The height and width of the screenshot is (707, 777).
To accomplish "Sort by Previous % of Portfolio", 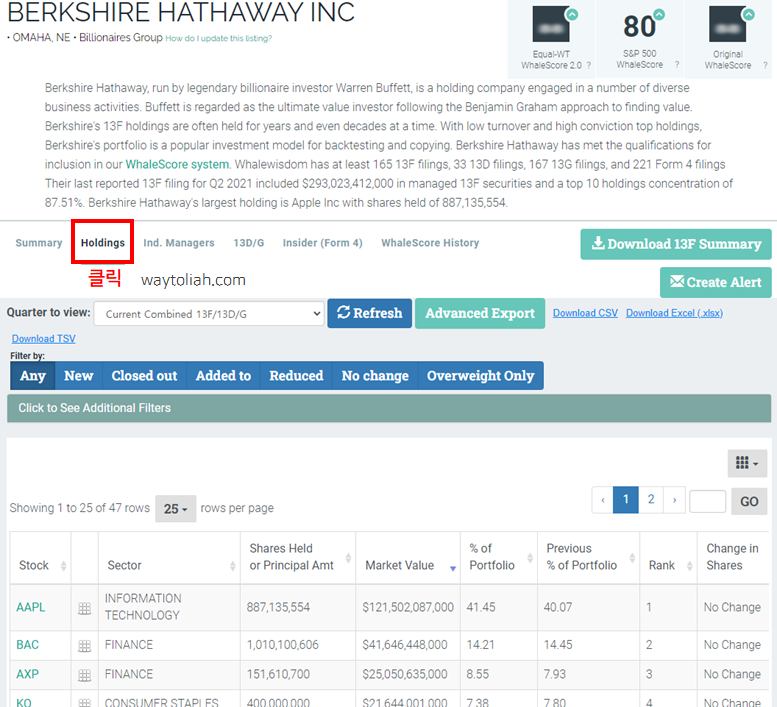I will tap(589, 558).
